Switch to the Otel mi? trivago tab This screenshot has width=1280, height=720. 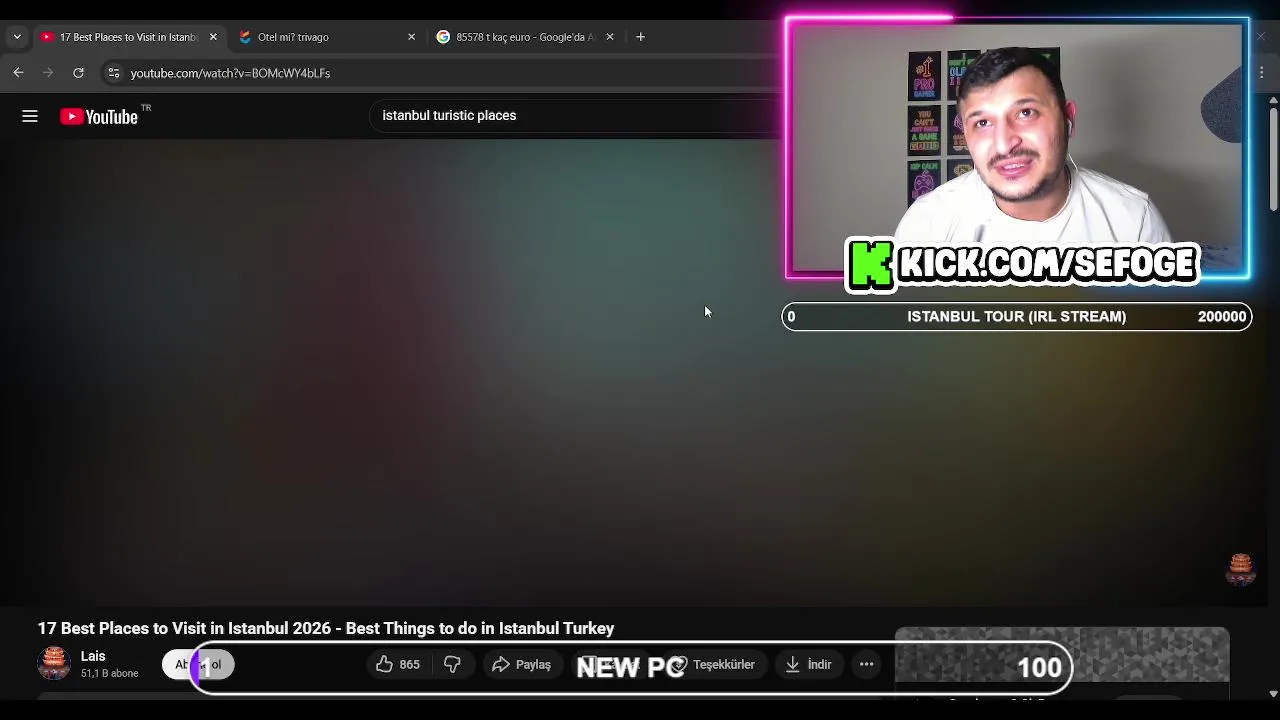(326, 37)
